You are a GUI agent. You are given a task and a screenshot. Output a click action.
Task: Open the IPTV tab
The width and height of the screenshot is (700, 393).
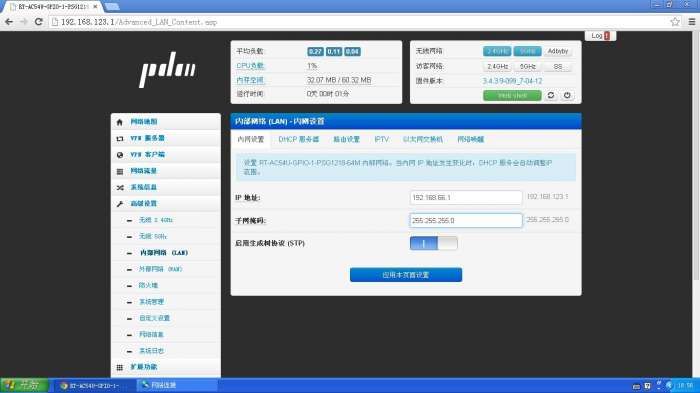(x=381, y=139)
